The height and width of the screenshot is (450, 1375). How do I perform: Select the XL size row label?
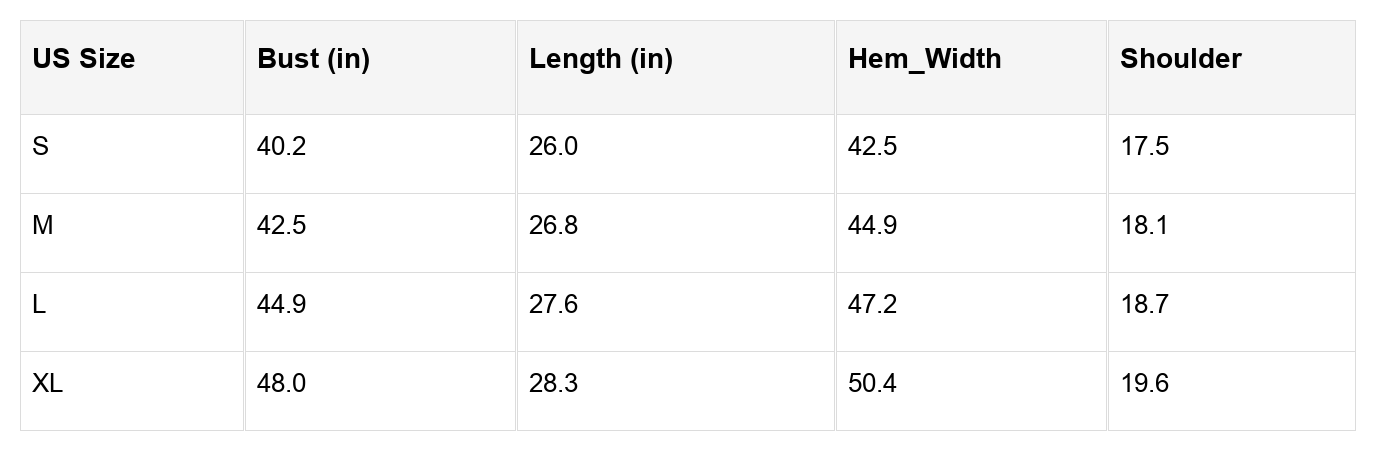[47, 384]
